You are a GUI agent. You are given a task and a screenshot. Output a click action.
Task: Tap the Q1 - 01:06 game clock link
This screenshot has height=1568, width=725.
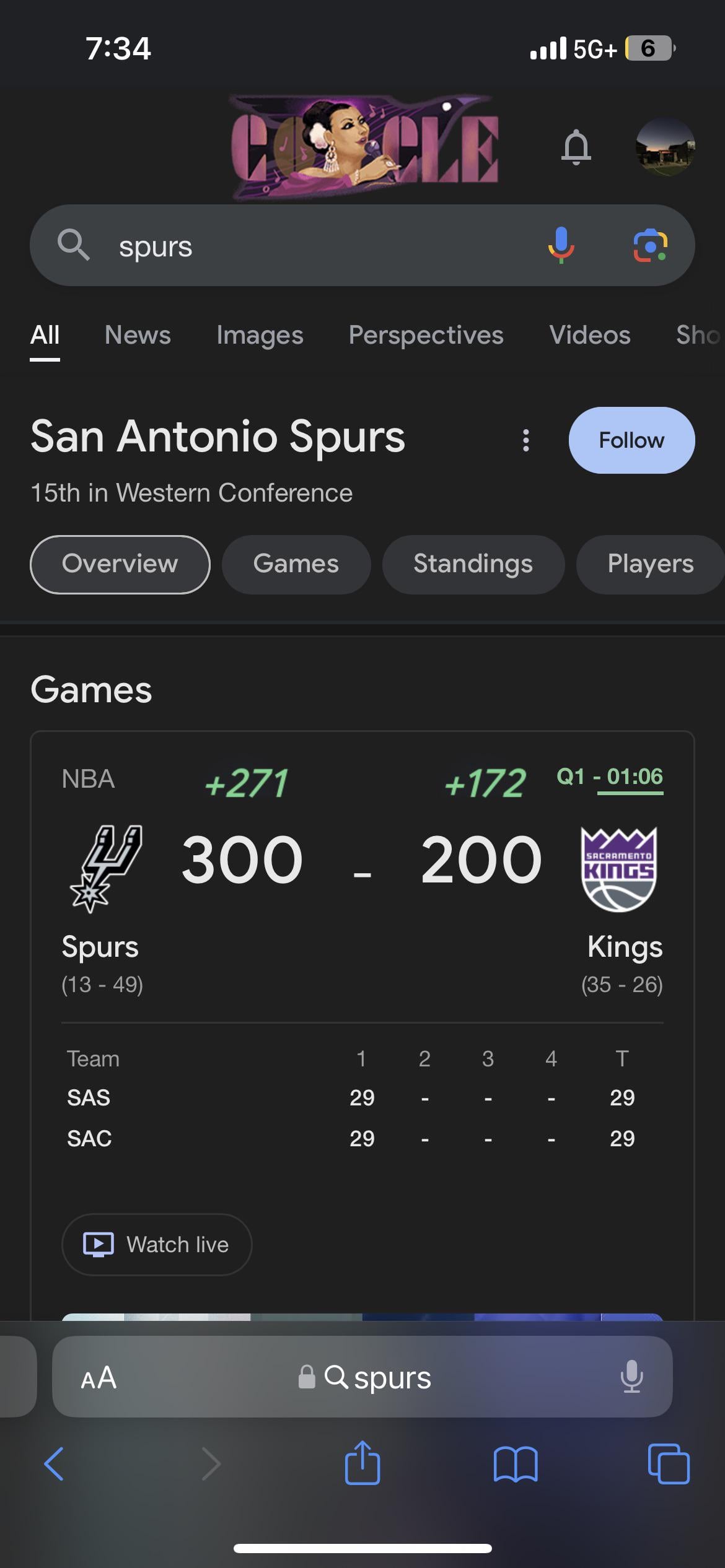click(x=610, y=777)
